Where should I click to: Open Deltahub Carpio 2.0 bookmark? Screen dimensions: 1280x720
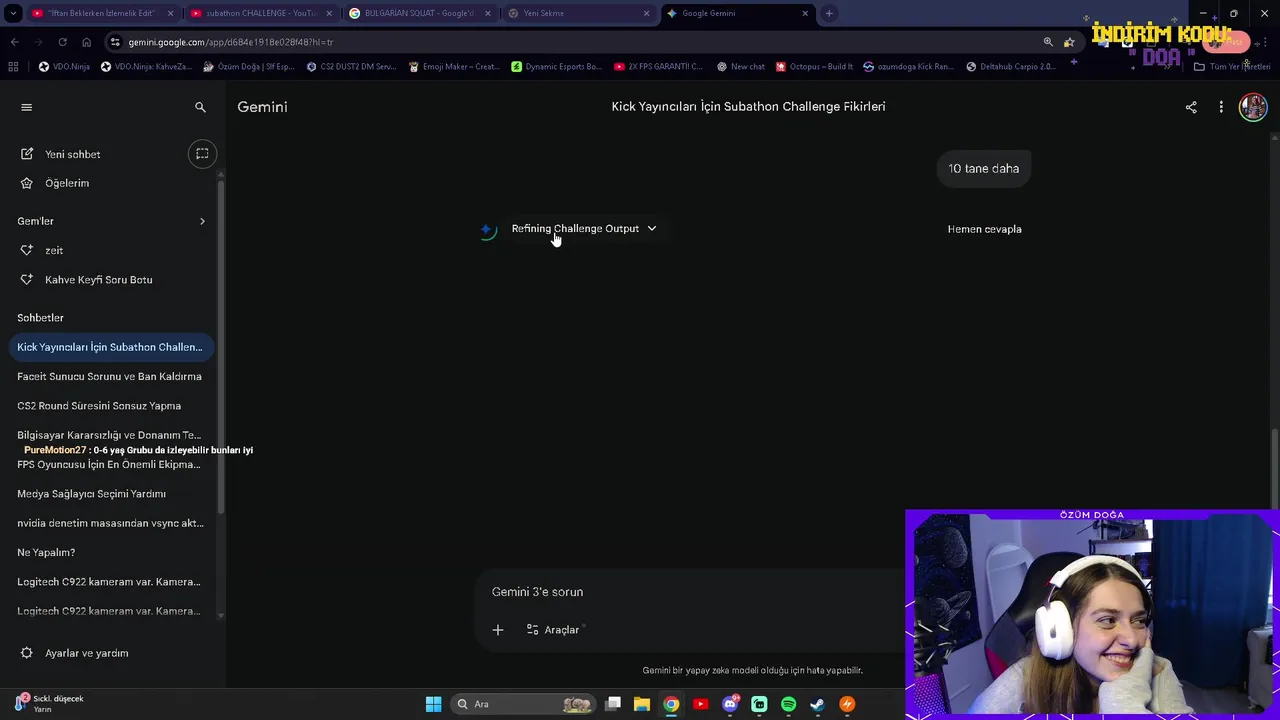click(1010, 66)
